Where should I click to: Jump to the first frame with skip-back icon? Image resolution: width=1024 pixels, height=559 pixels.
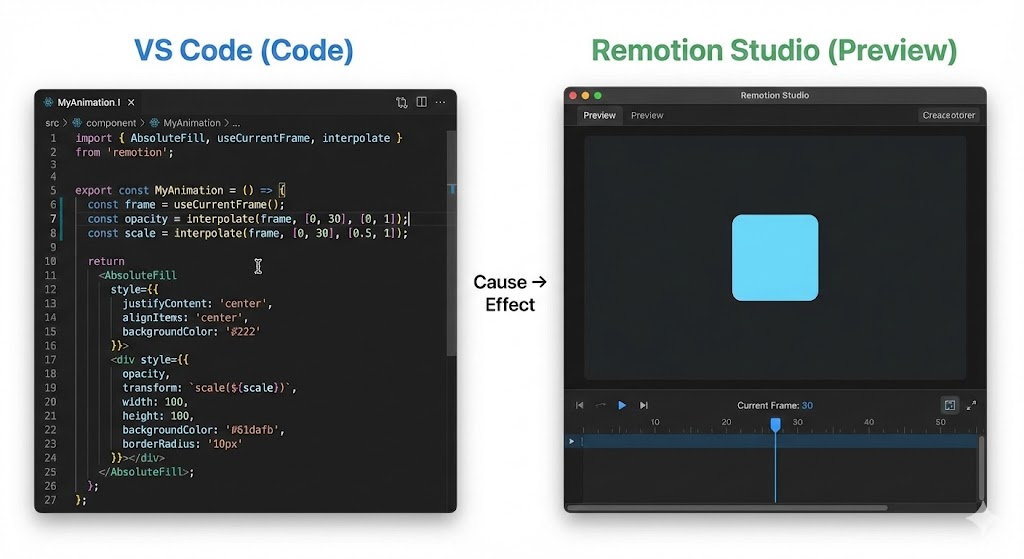point(579,405)
